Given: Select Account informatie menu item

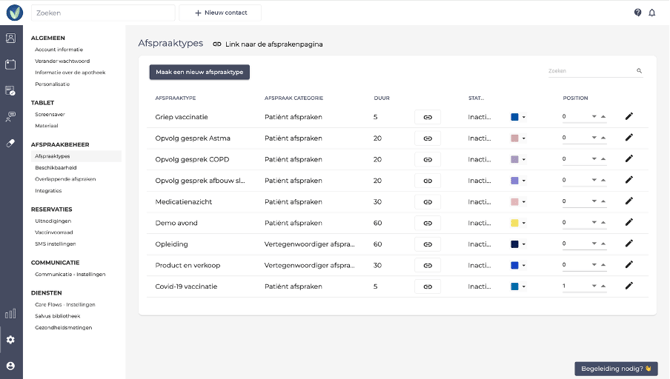Looking at the screenshot, I should point(59,50).
